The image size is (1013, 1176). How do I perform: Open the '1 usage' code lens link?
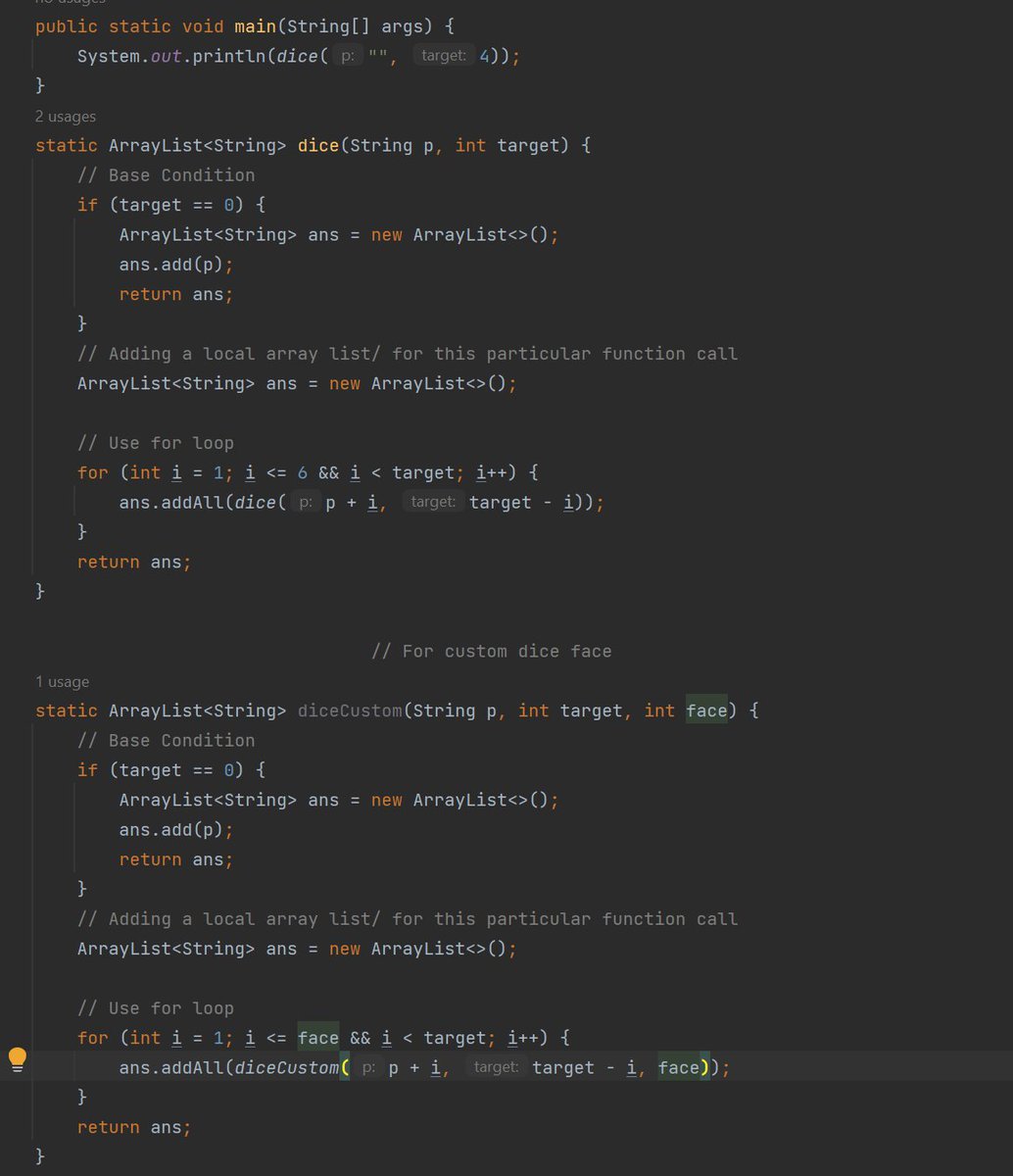click(x=62, y=682)
